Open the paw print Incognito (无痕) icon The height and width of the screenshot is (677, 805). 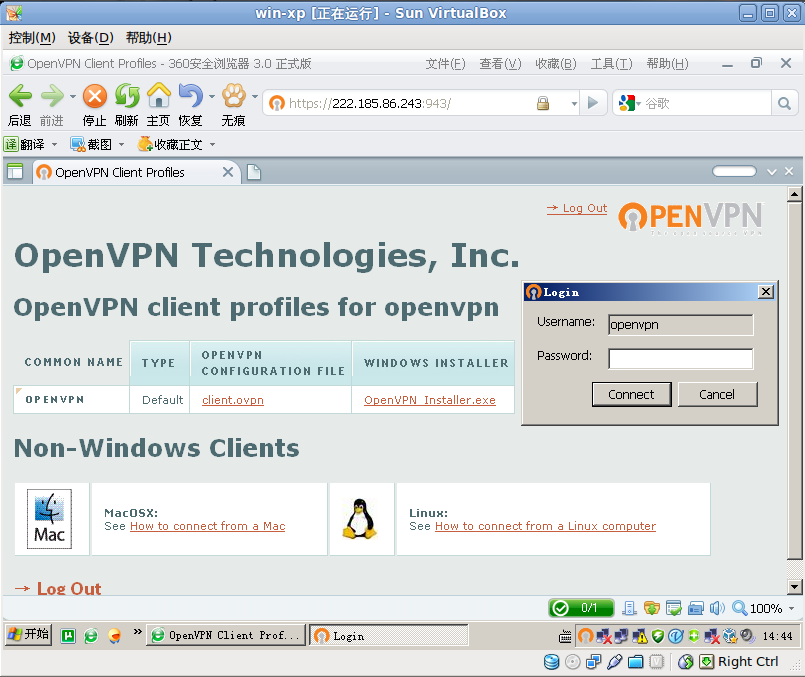click(234, 95)
